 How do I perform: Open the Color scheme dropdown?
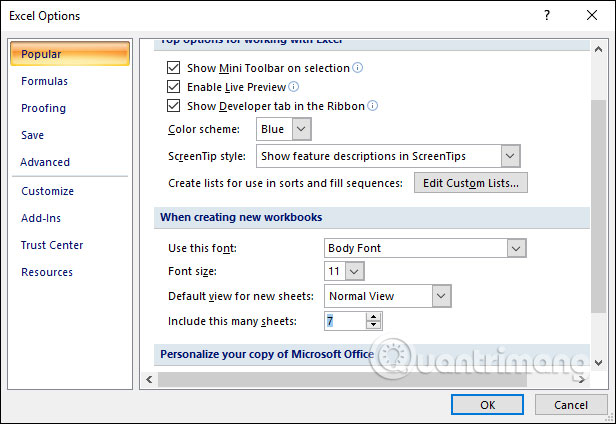[x=301, y=129]
